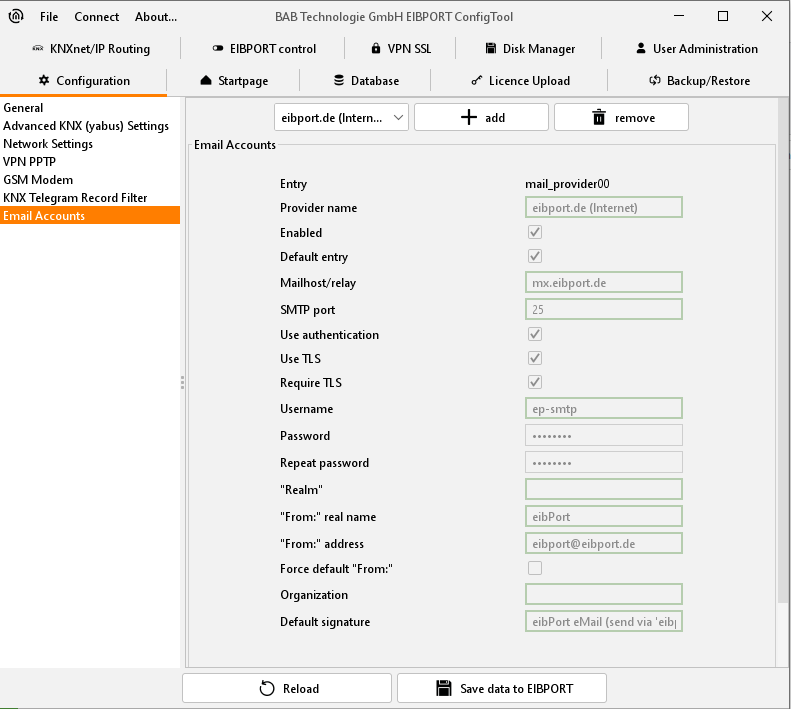This screenshot has height=709, width=791.
Task: Click the VPN SSL lock icon
Action: (376, 49)
